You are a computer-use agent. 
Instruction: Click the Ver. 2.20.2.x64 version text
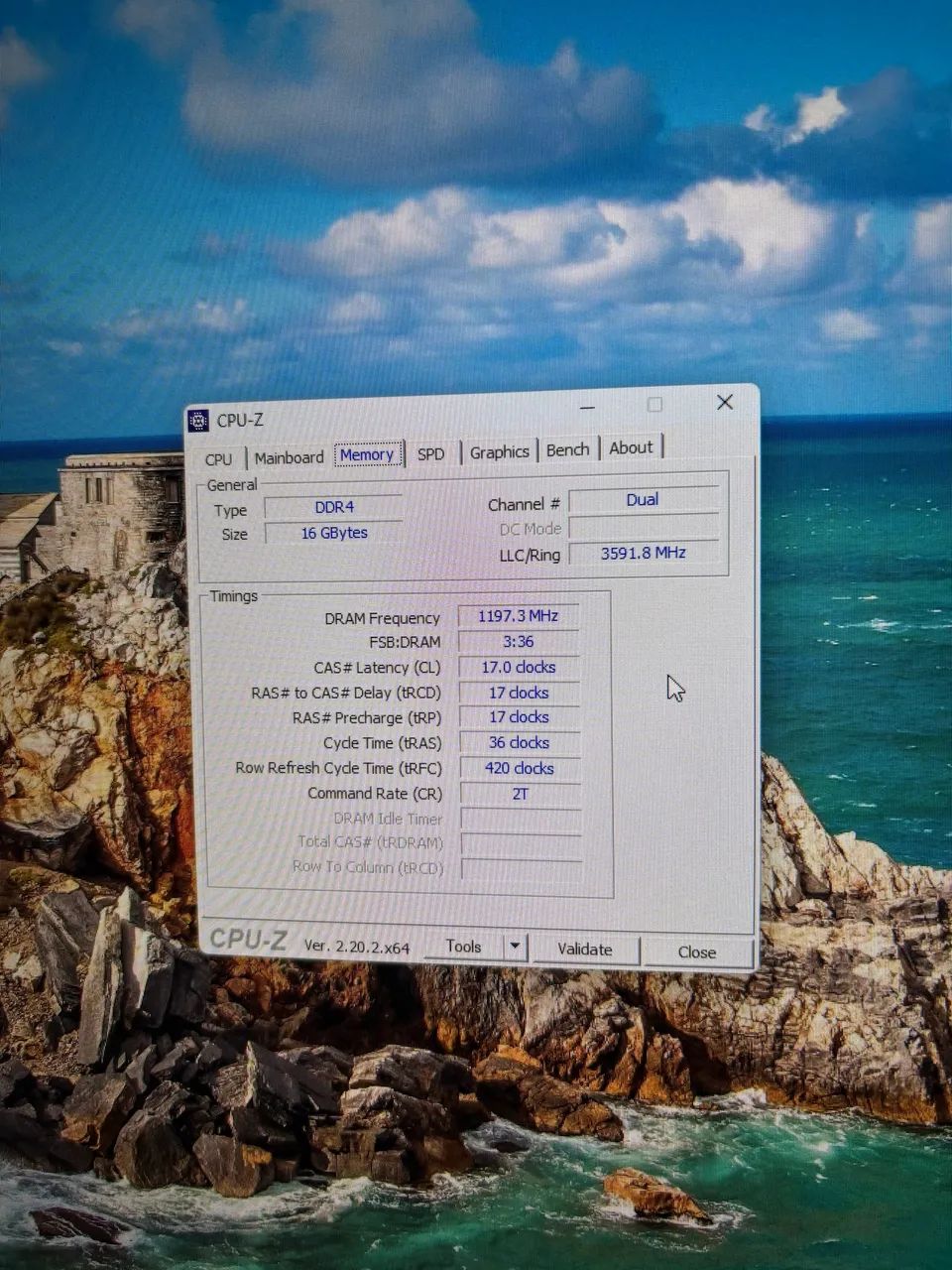tap(356, 948)
